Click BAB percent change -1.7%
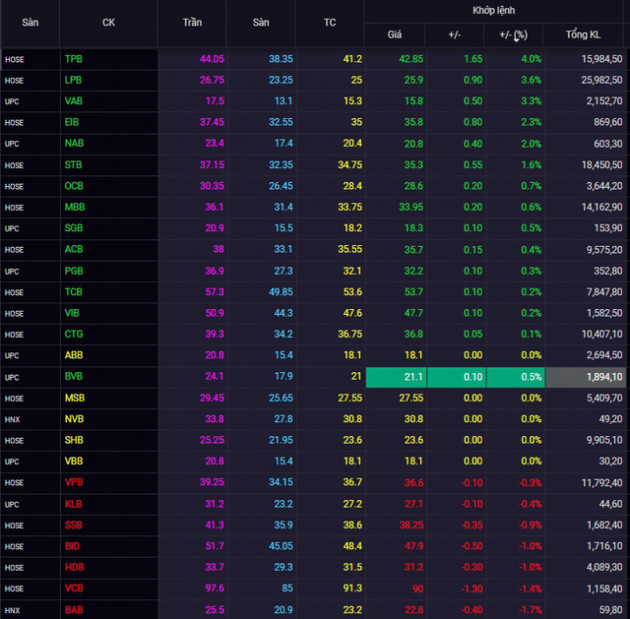630x619 pixels. 530,610
